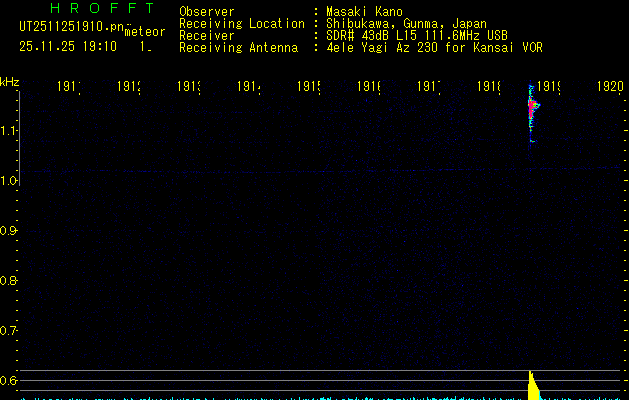Click the 1917 time axis marker
This screenshot has width=629, height=400.
tap(428, 87)
